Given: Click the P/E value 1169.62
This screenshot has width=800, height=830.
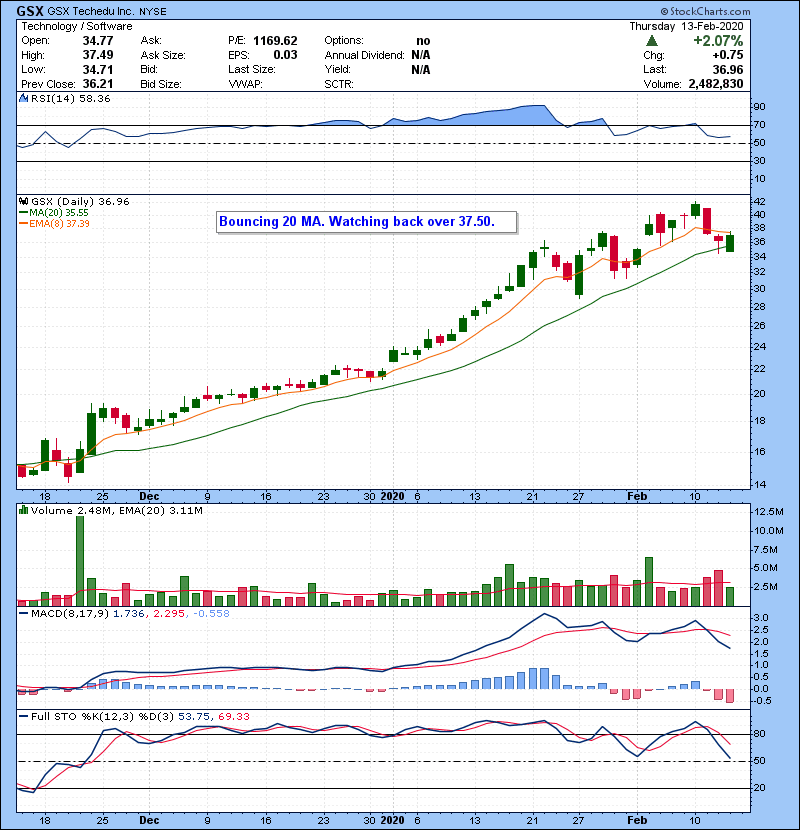Looking at the screenshot, I should coord(275,41).
